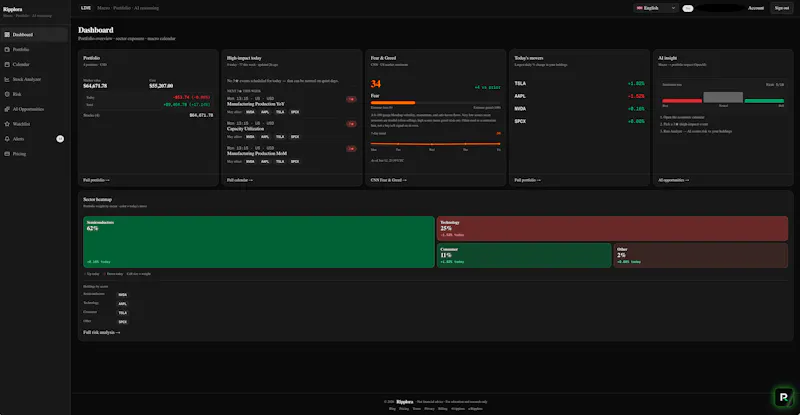Click the Alerts bell icon

pos(7,139)
